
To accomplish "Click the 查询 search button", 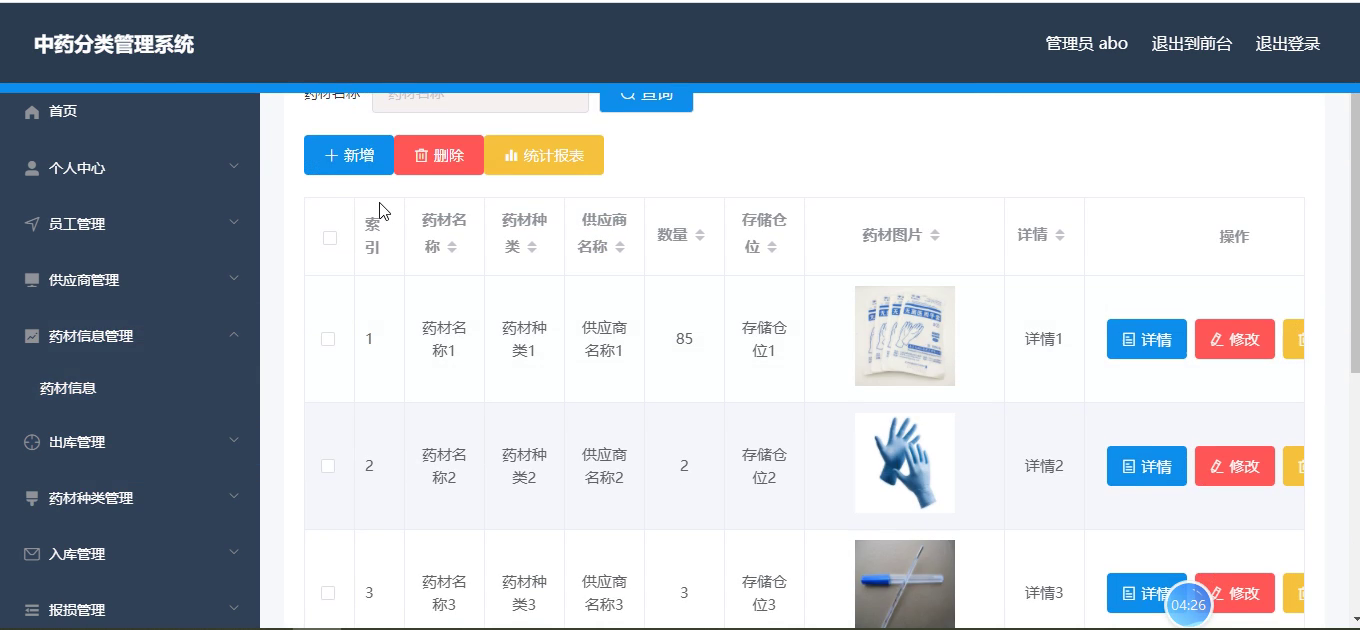I will (646, 100).
